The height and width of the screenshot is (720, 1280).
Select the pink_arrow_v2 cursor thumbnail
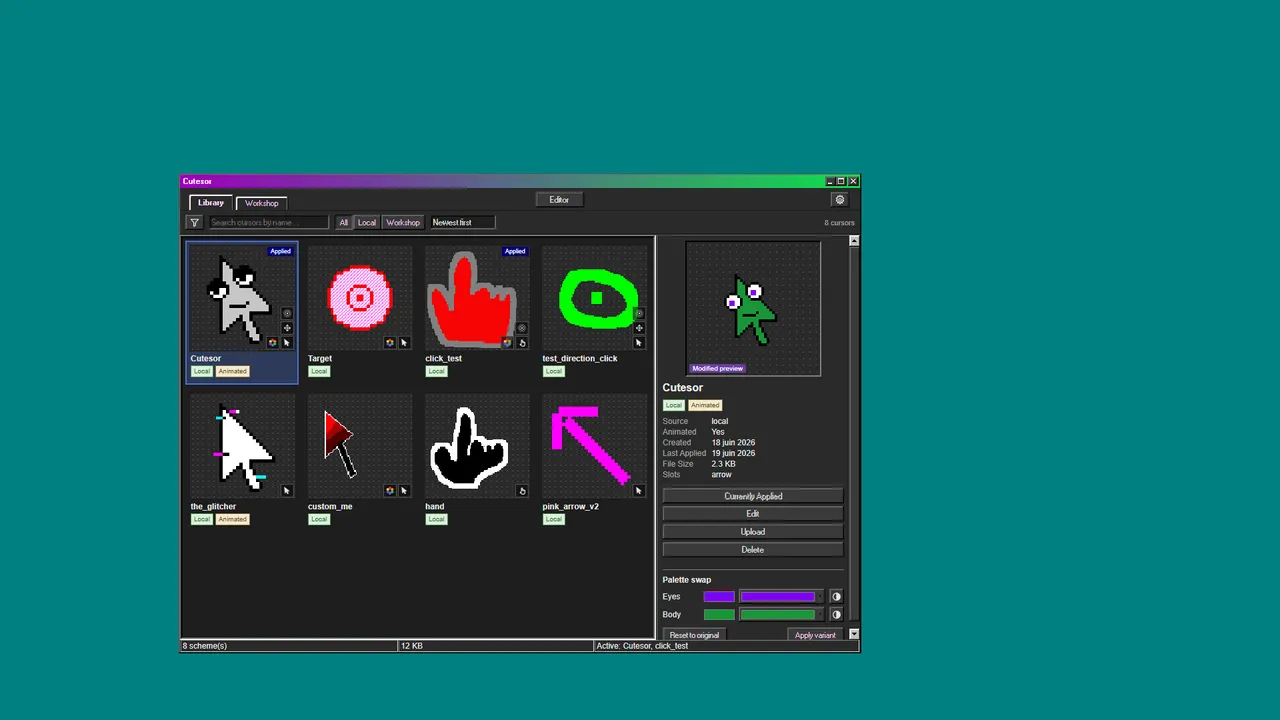[x=594, y=446]
